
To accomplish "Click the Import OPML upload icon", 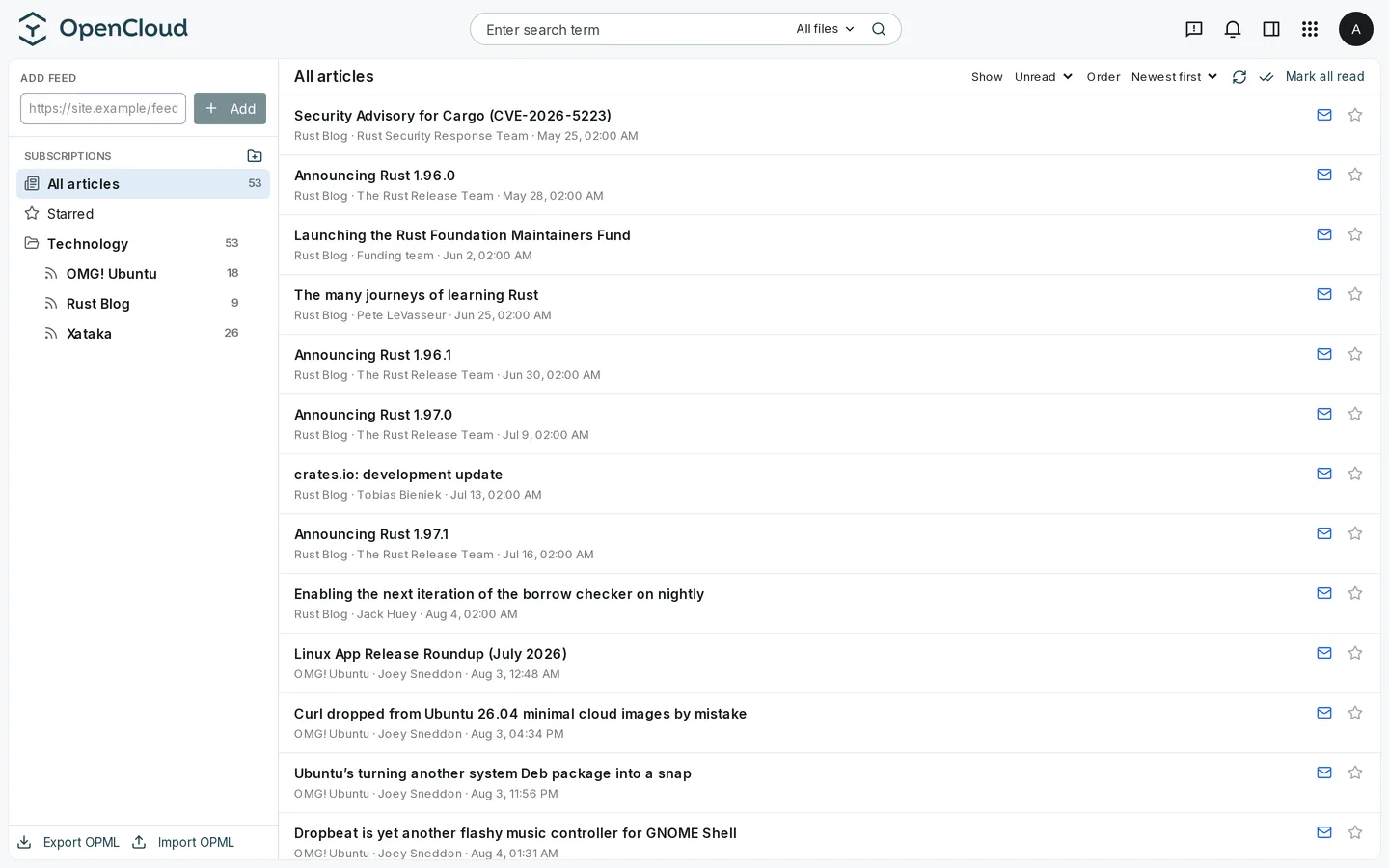I will [139, 842].
